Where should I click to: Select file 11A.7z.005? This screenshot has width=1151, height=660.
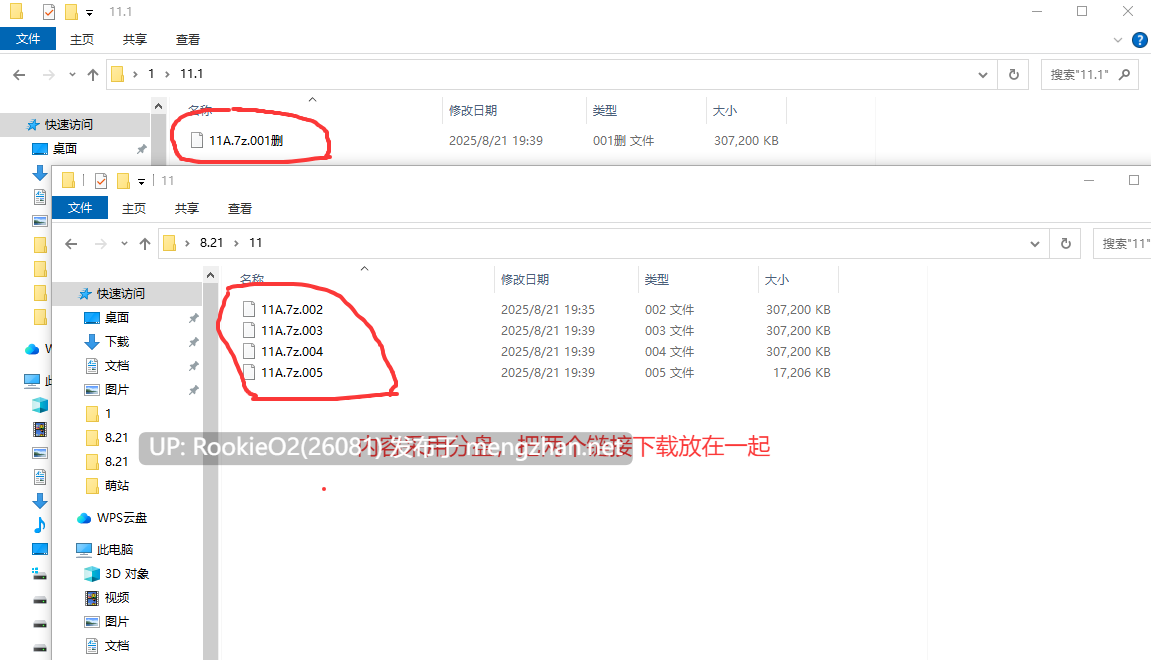[291, 373]
